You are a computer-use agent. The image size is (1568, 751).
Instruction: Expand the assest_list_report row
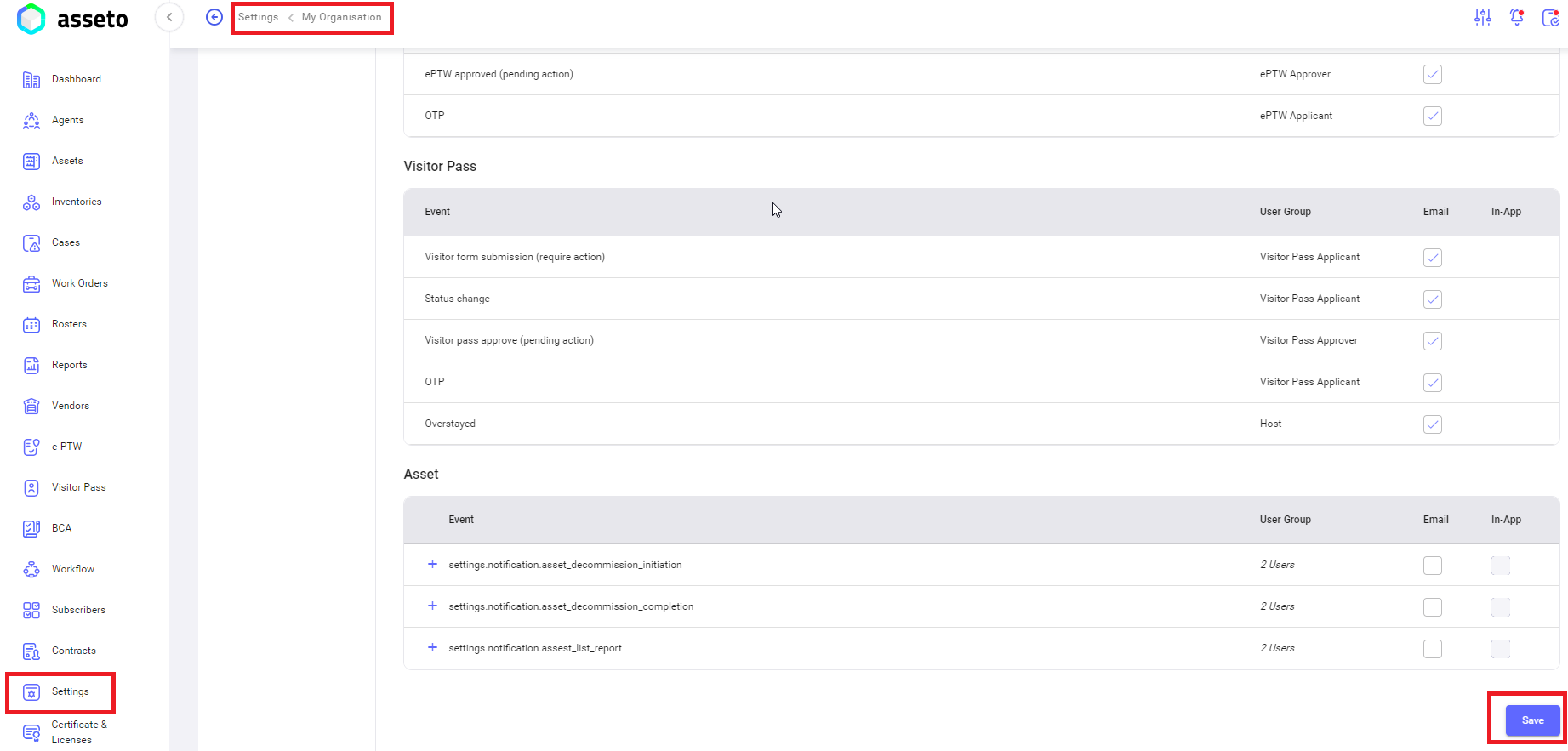[432, 648]
